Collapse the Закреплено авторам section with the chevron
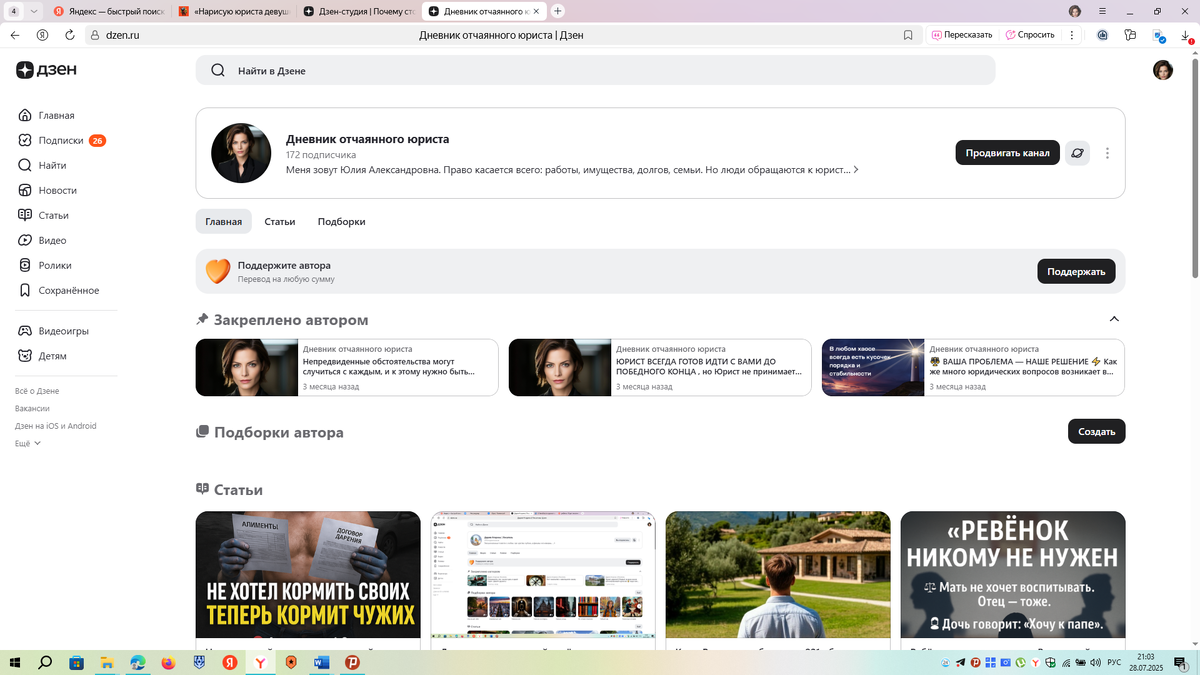This screenshot has width=1200, height=675. click(x=1114, y=318)
